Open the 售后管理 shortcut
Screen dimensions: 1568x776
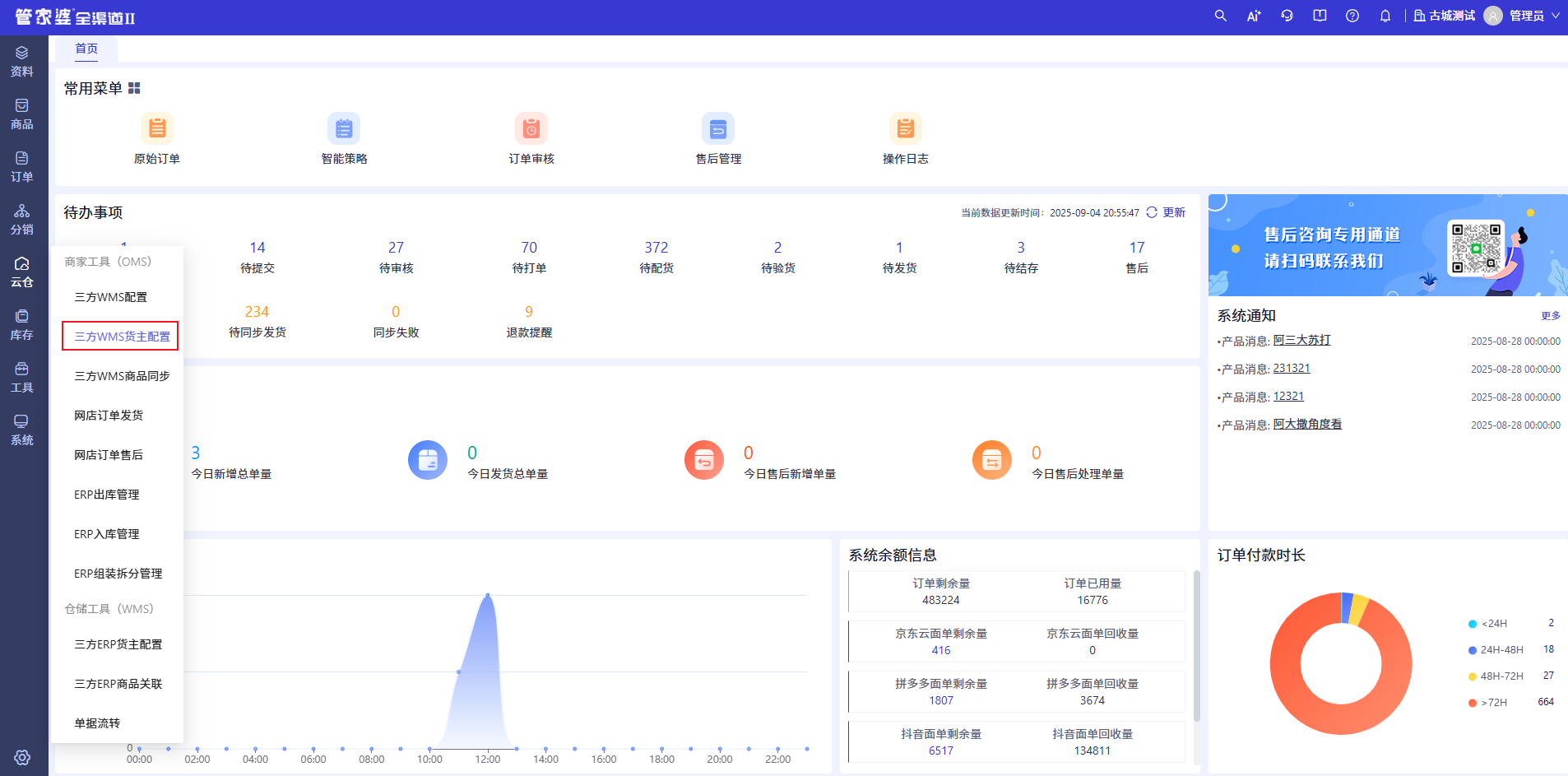coord(718,139)
